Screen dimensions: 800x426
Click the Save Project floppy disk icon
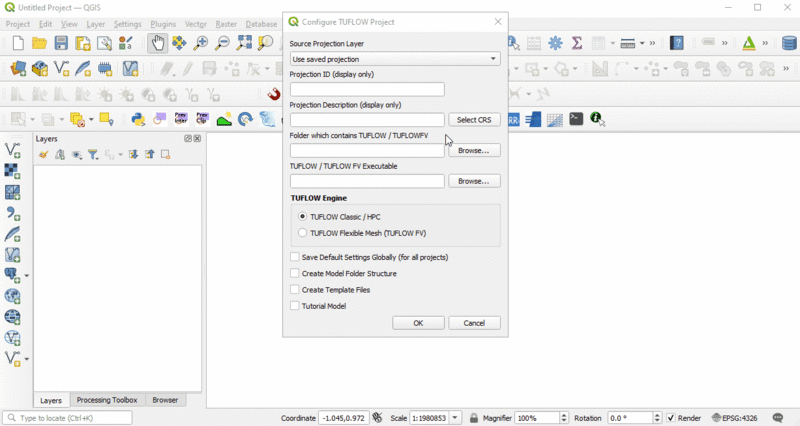[61, 43]
